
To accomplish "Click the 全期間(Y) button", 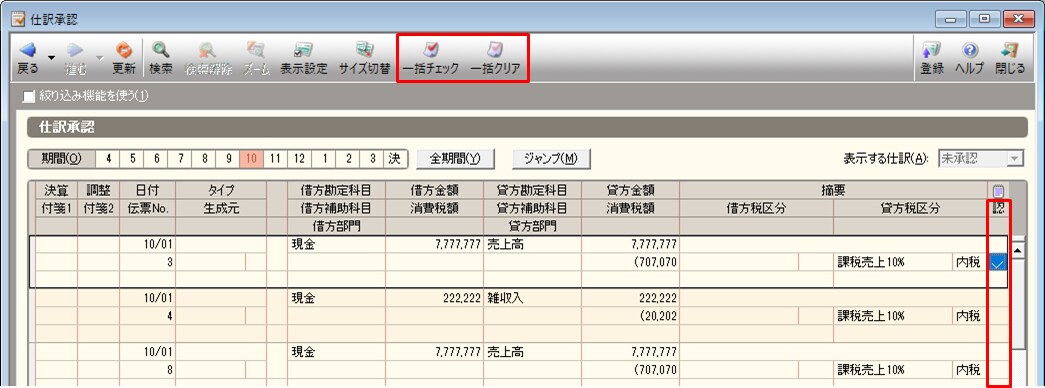I will coord(455,159).
